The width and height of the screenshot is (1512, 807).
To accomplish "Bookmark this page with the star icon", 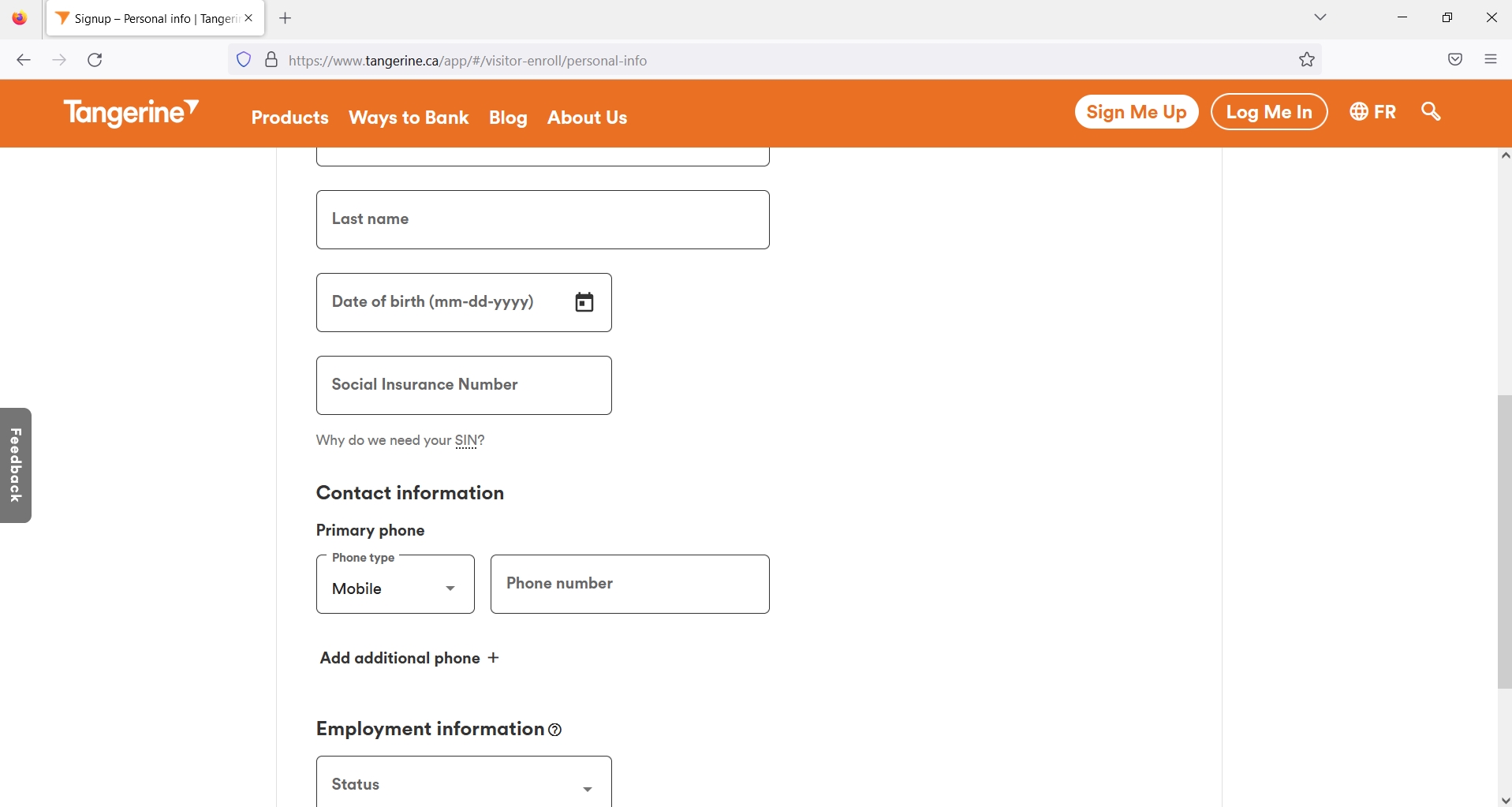I will [1306, 59].
